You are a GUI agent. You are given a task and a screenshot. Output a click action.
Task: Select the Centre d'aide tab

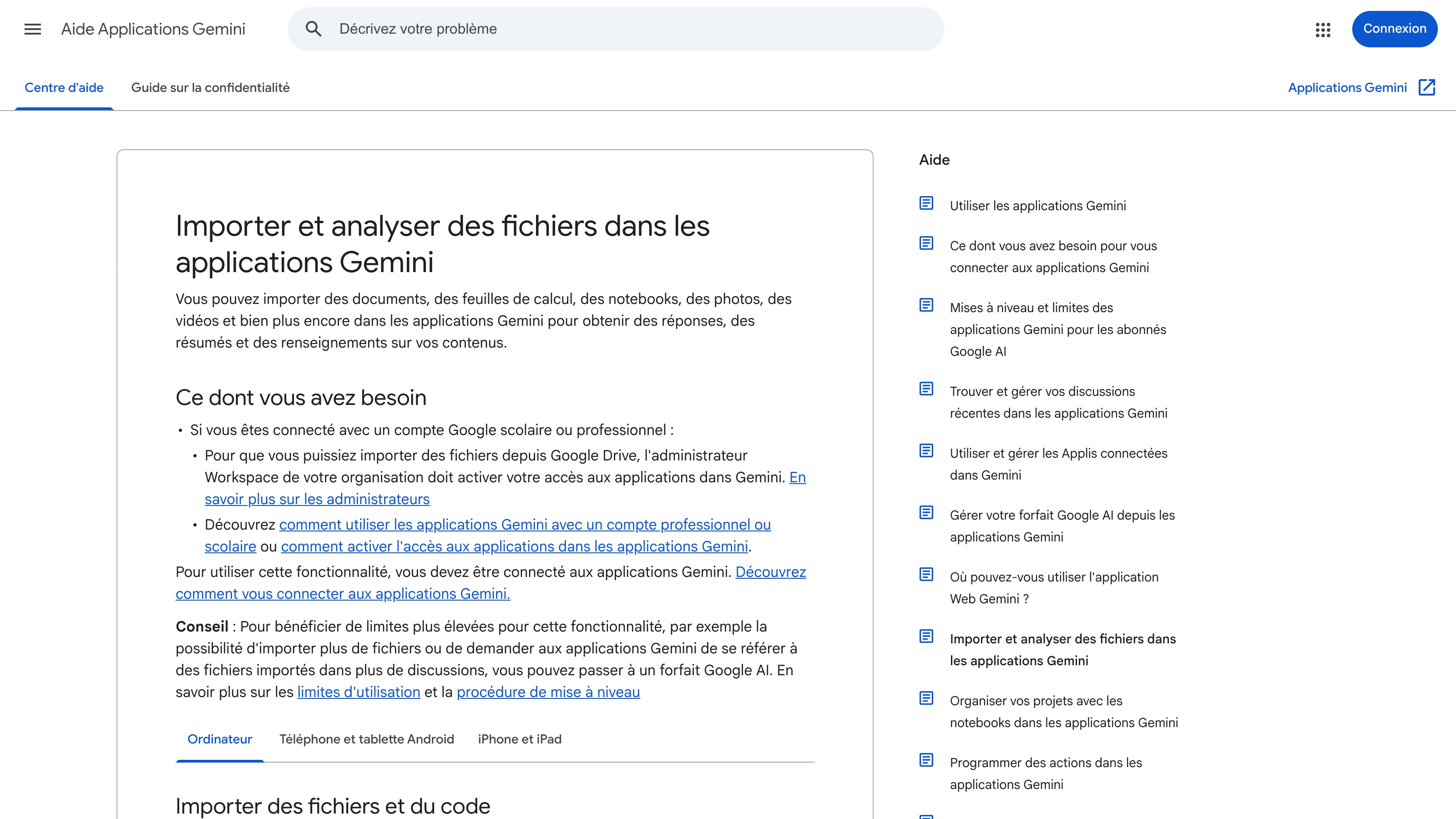(x=64, y=88)
